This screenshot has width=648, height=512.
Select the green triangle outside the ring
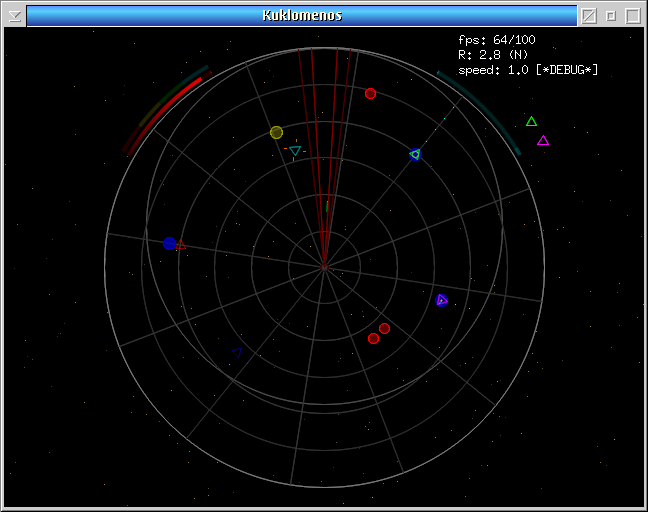pos(531,122)
